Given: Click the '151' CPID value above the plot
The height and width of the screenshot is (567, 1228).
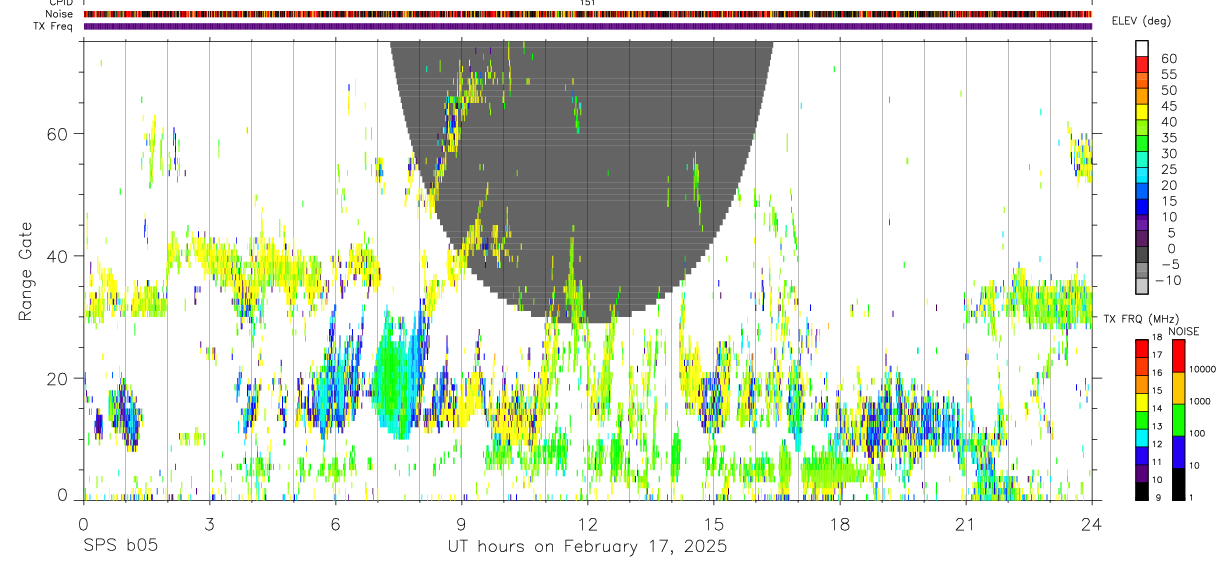Looking at the screenshot, I should click(x=588, y=3).
